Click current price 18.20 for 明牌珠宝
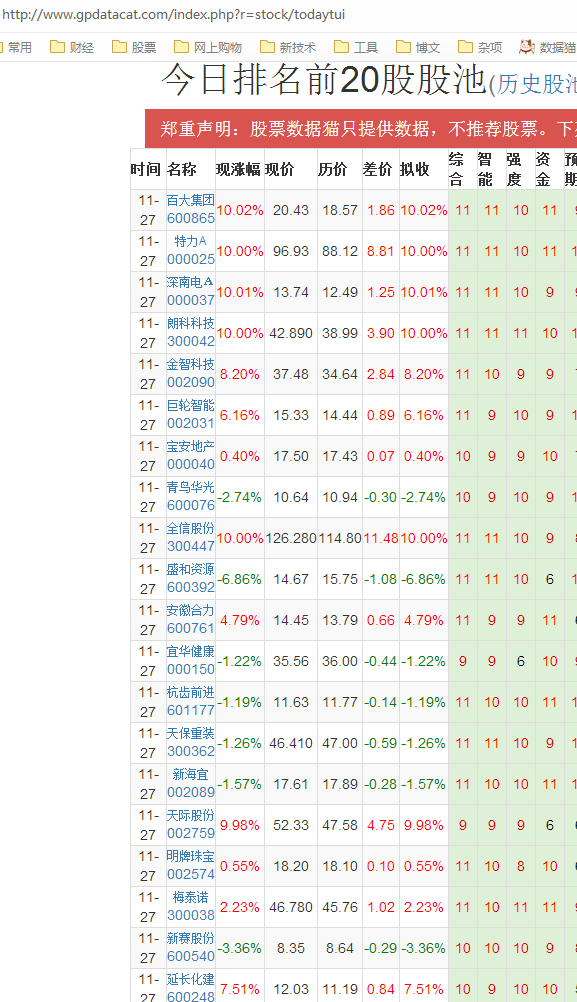The width and height of the screenshot is (577, 1002). 291,866
